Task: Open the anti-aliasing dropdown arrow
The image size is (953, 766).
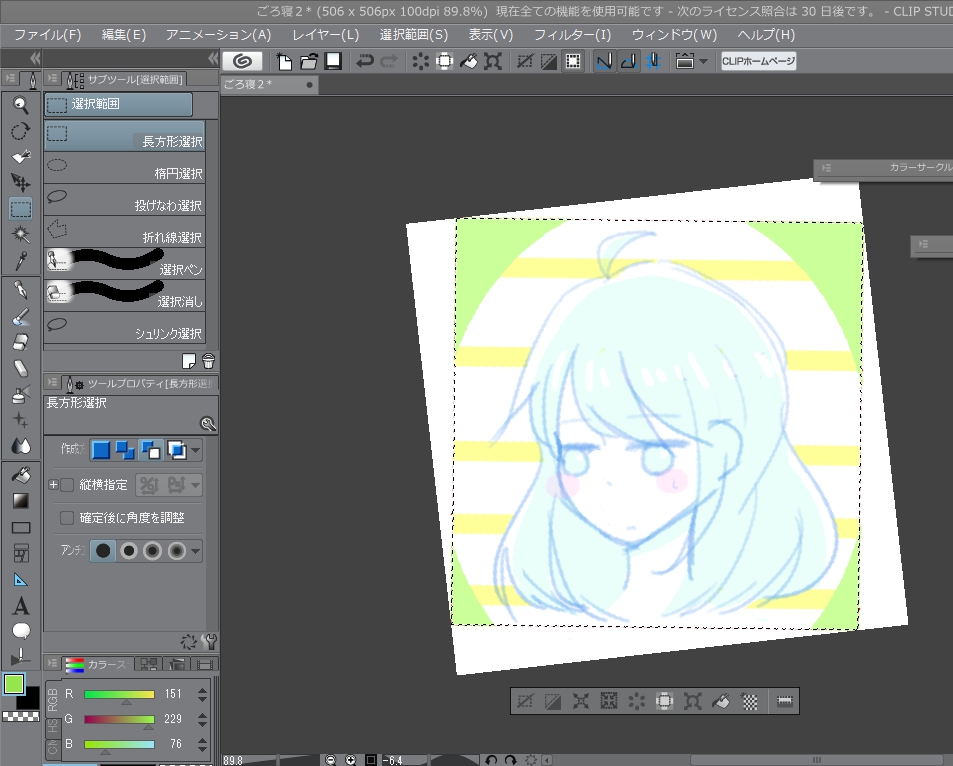Action: (196, 551)
